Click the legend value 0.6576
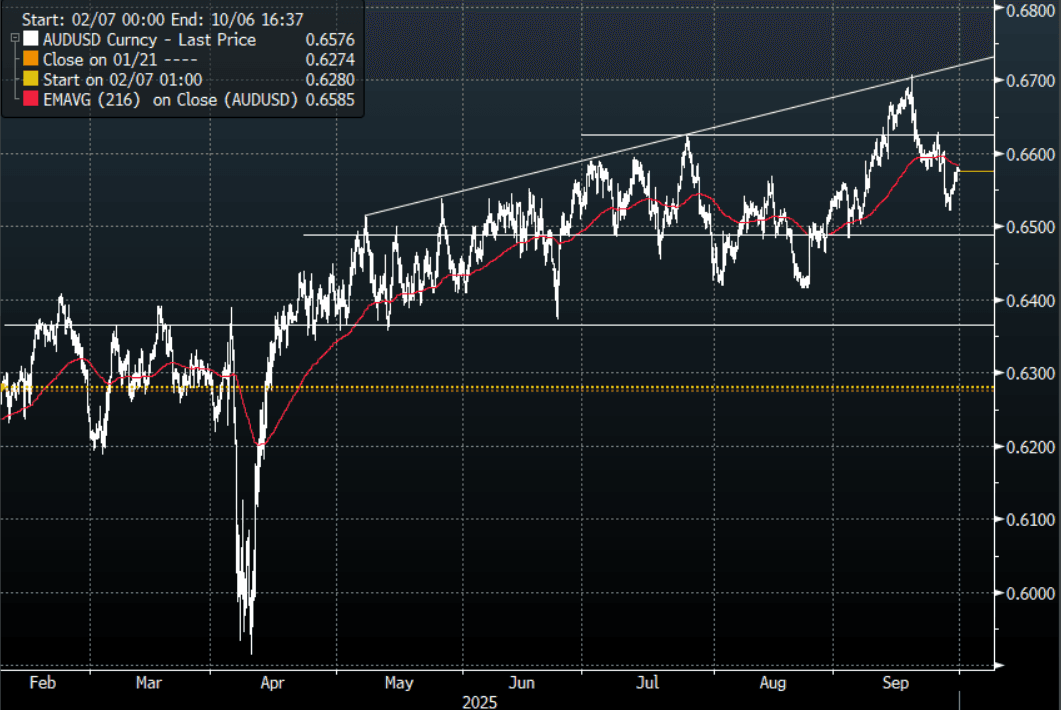The width and height of the screenshot is (1061, 710). click(330, 40)
